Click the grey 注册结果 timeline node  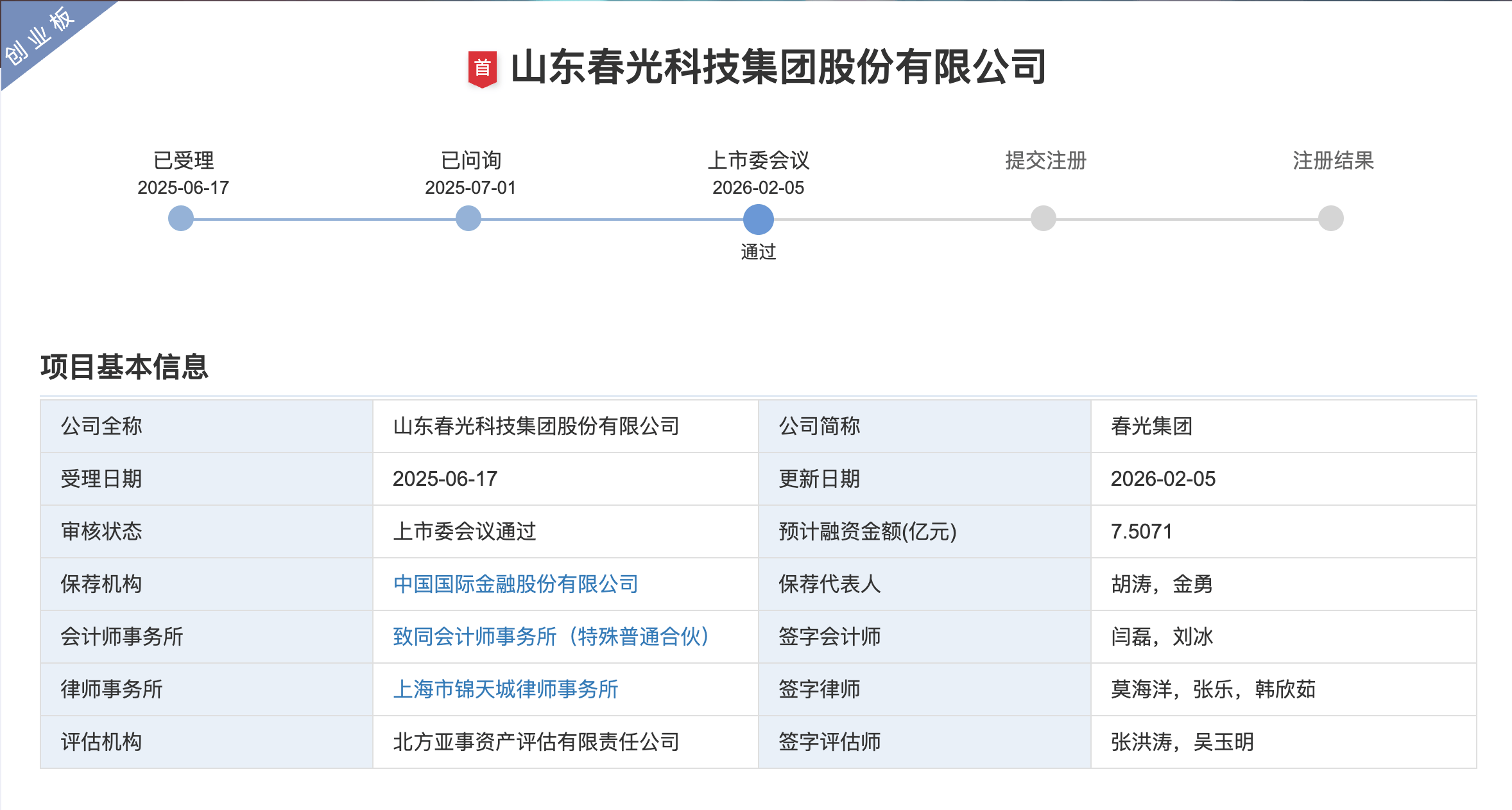click(1330, 218)
